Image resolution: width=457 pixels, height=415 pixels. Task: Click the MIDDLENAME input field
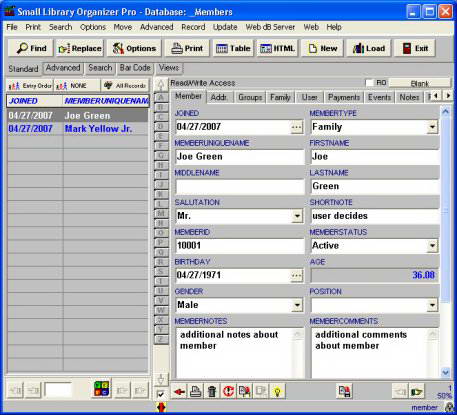[x=240, y=186]
